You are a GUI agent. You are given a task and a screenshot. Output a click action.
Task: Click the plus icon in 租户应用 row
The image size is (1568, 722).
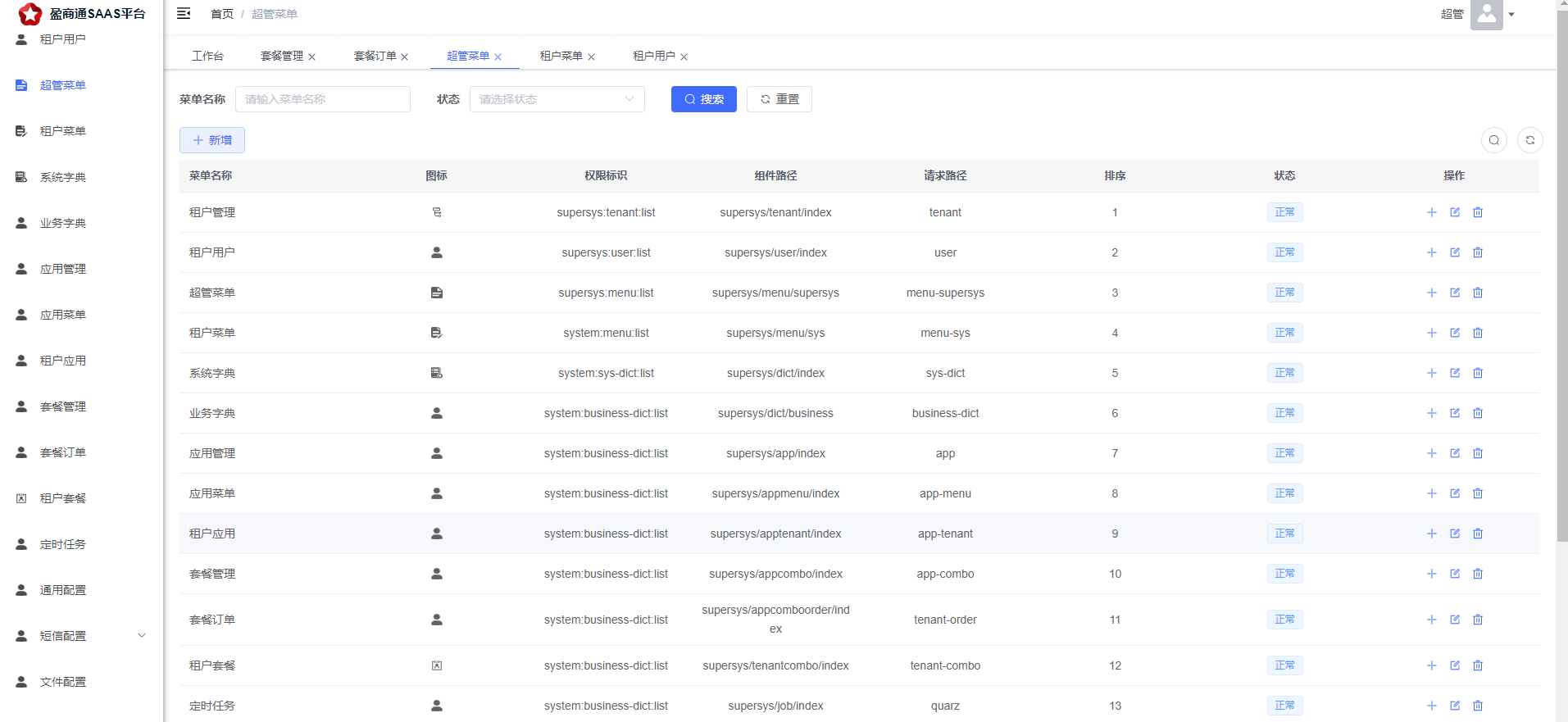click(x=1432, y=534)
